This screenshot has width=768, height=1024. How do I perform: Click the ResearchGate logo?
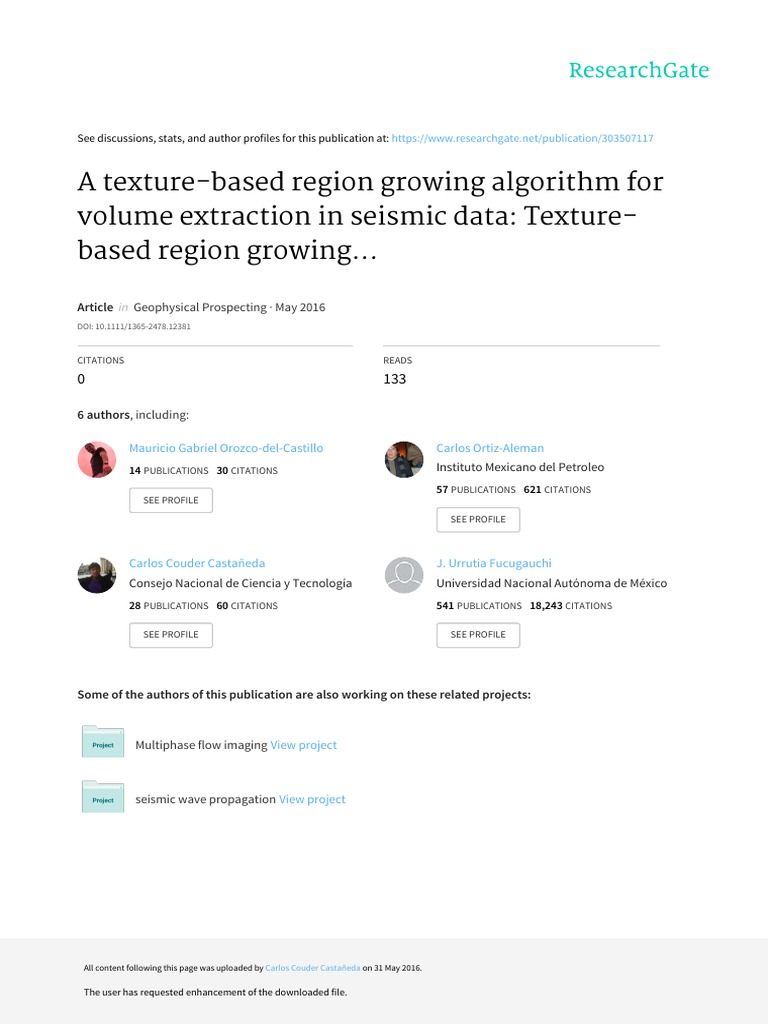pos(639,70)
